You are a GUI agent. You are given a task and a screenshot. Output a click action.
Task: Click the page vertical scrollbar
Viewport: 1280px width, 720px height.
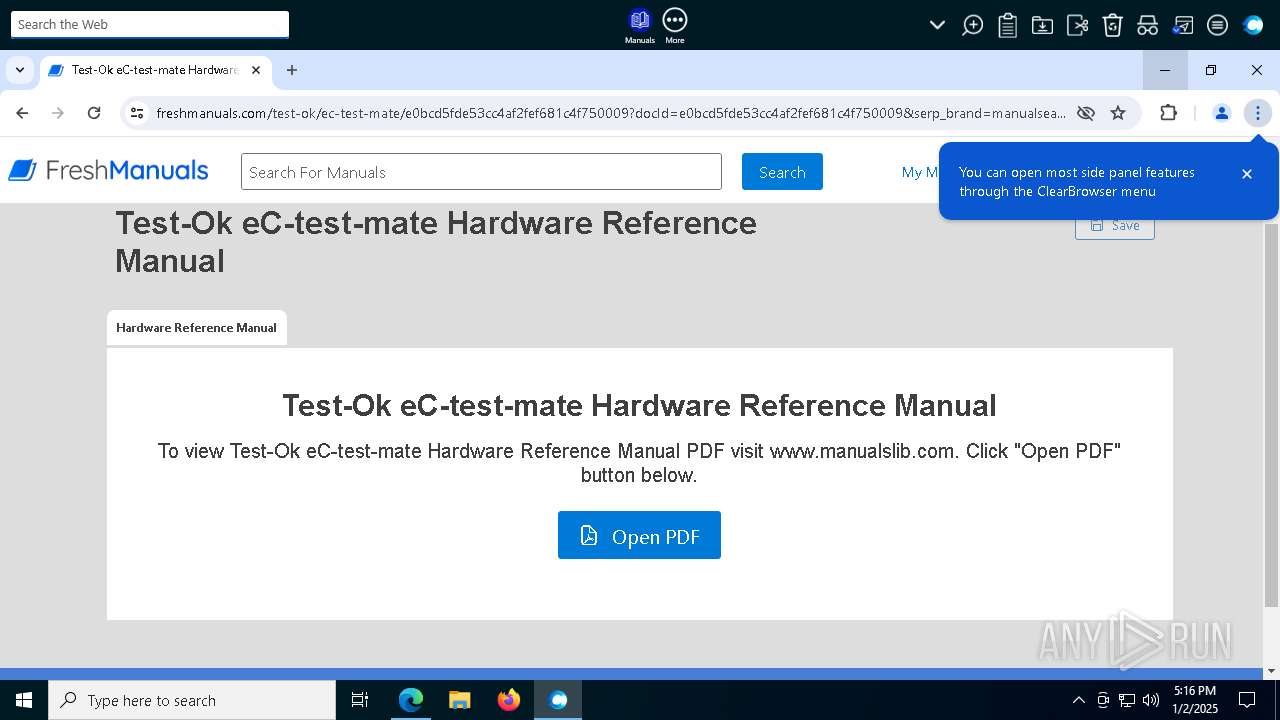point(1271,415)
